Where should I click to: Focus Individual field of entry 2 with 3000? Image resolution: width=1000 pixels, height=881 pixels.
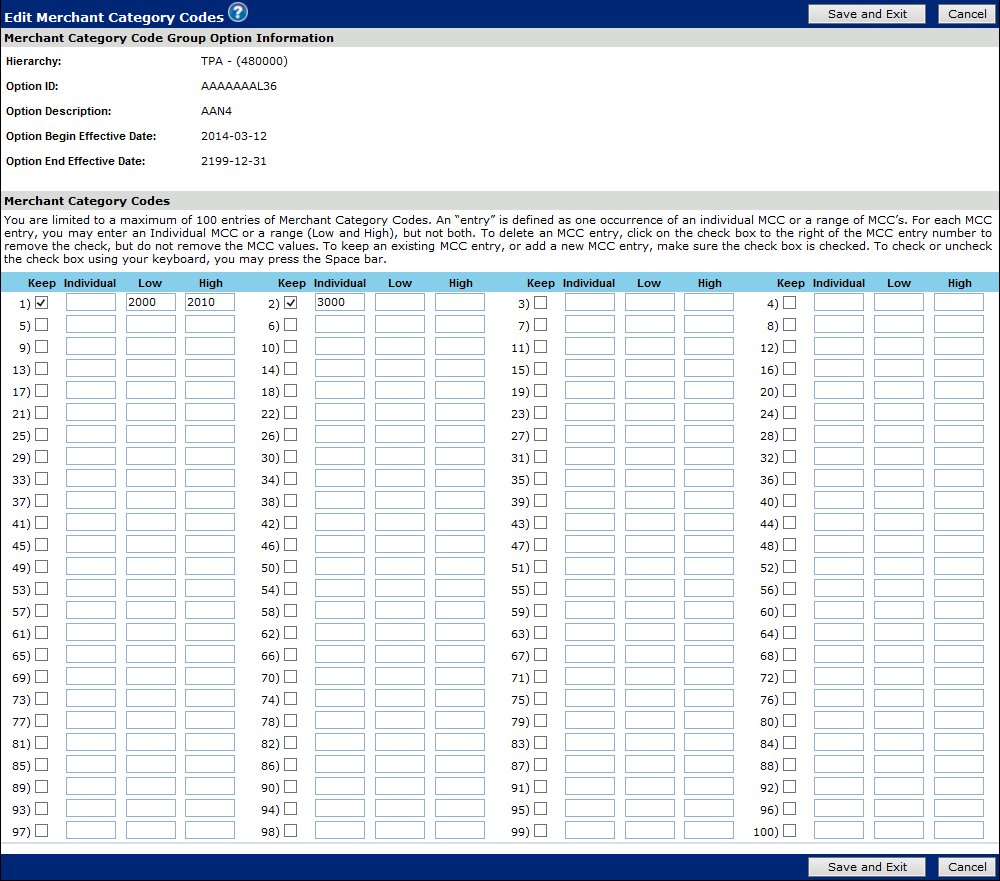340,302
